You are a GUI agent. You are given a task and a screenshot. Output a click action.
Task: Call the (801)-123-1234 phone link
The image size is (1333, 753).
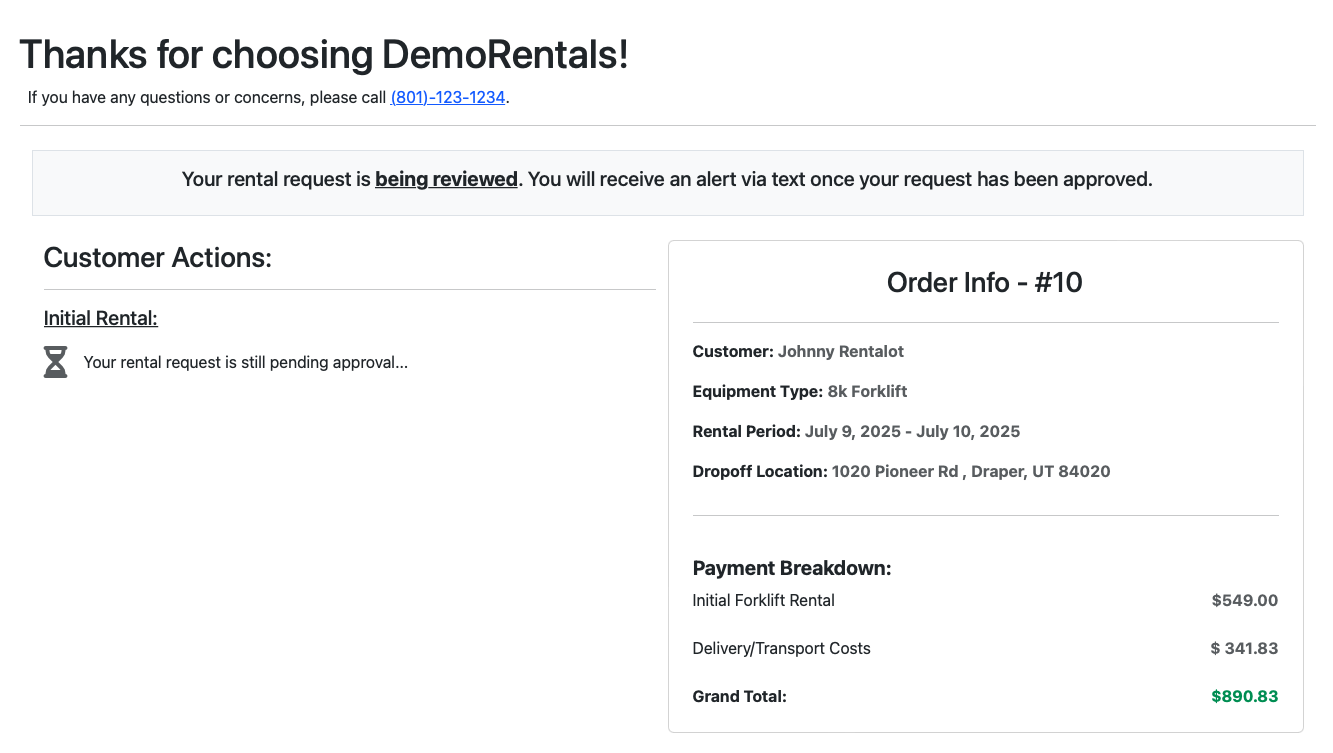pyautogui.click(x=448, y=97)
